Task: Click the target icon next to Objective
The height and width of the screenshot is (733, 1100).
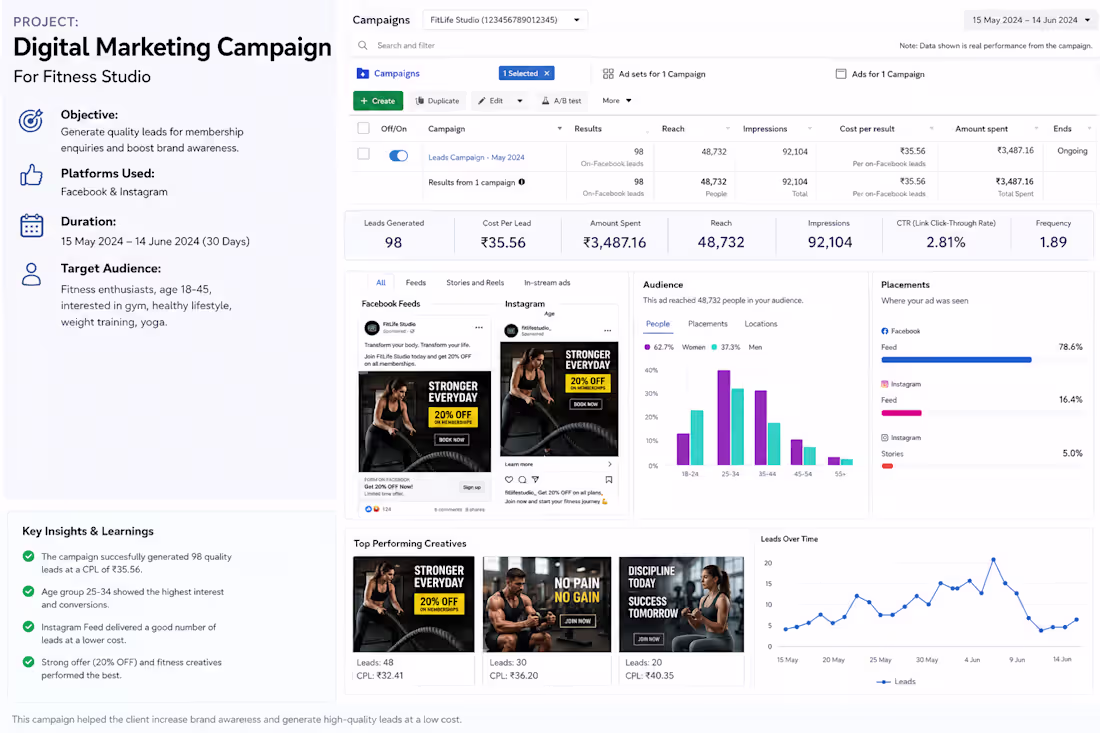Action: click(31, 121)
